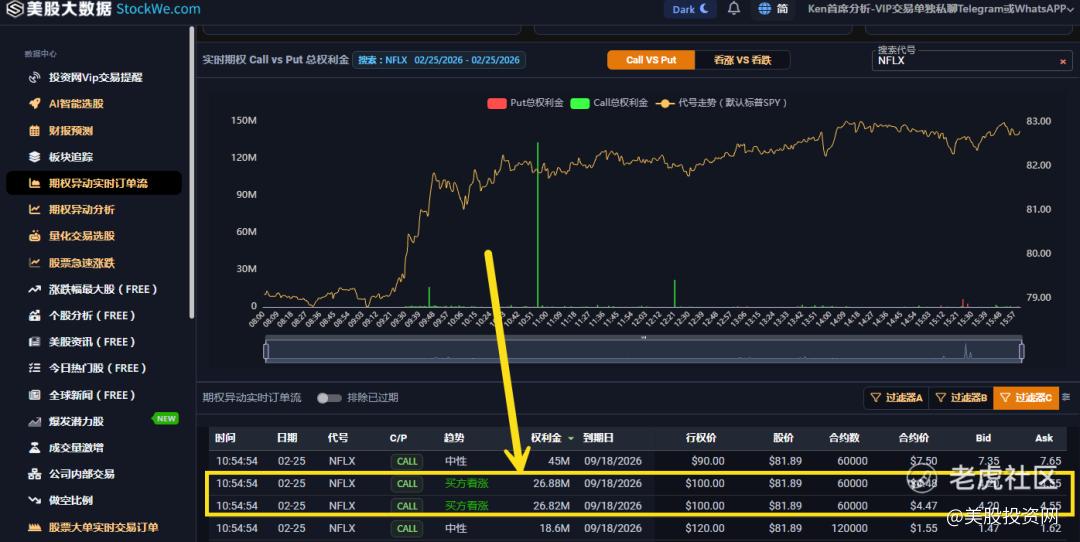Click the 18.6M premium cell
The height and width of the screenshot is (542, 1080).
point(554,528)
